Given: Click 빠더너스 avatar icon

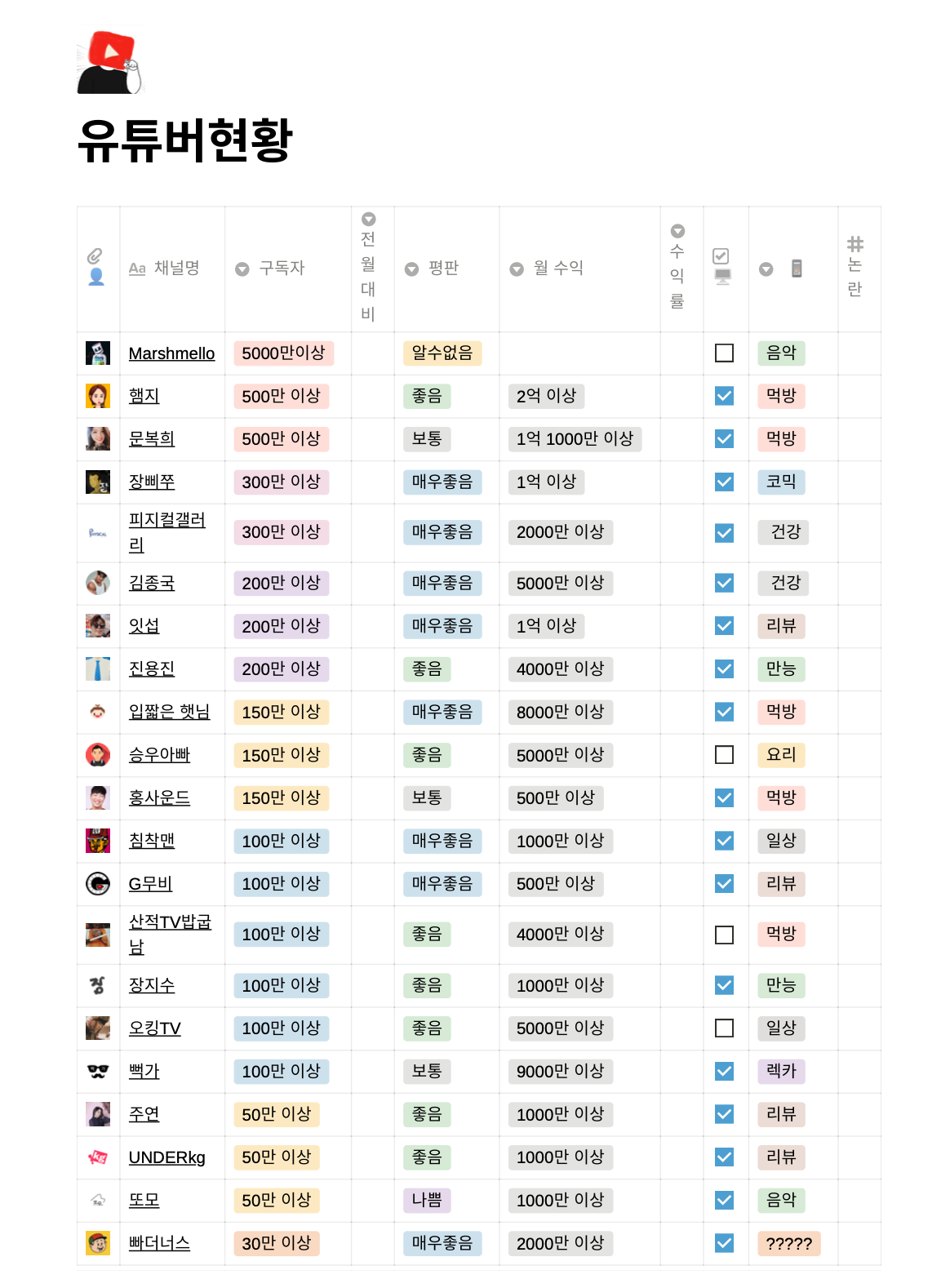Looking at the screenshot, I should (x=98, y=1243).
